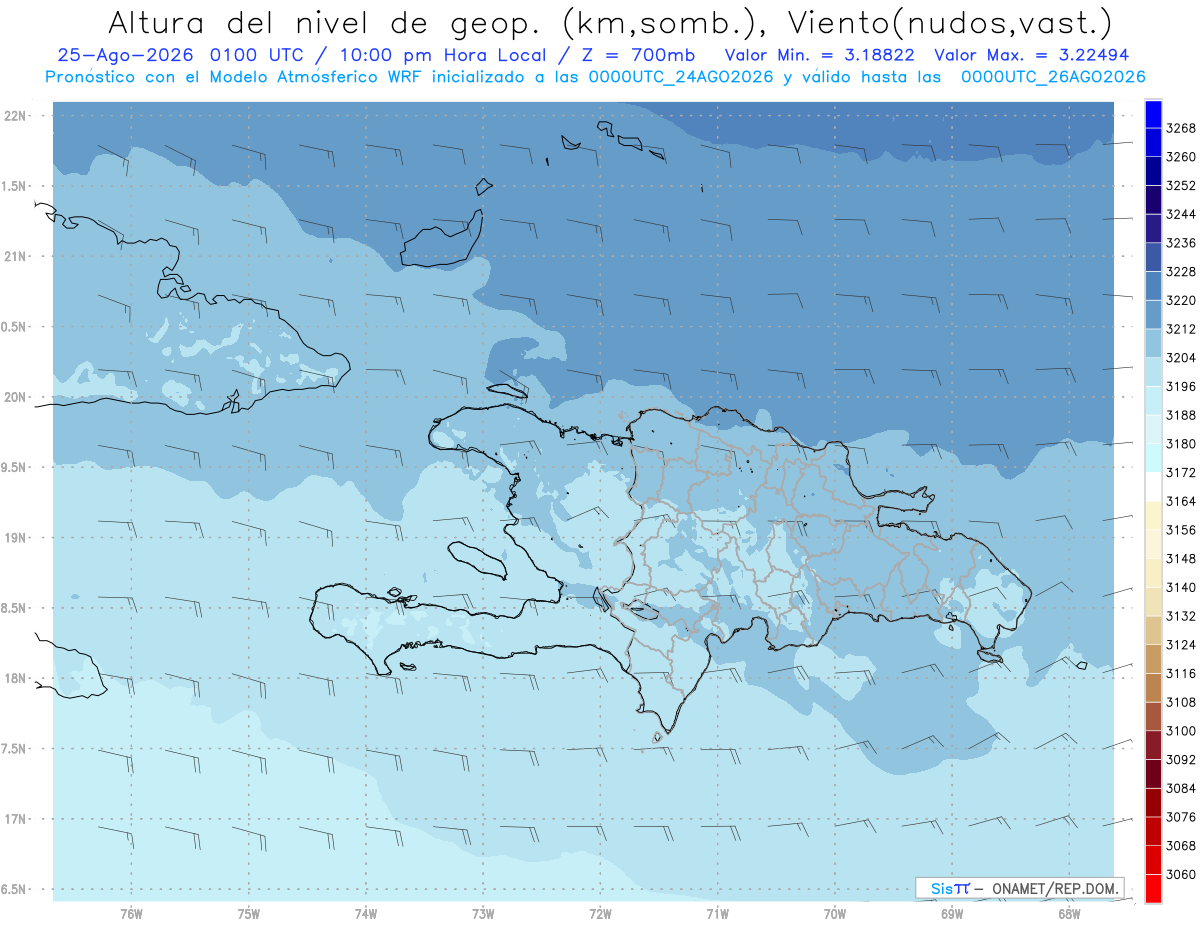Click the latitude label '8.5N'
This screenshot has height=927, width=1200.
point(15,608)
